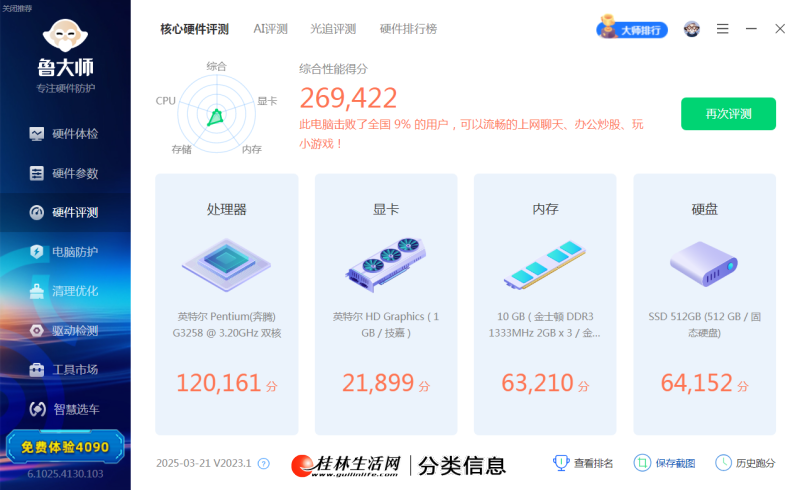Click the 处理器 CPU chip icon
The height and width of the screenshot is (490, 800).
(x=227, y=264)
